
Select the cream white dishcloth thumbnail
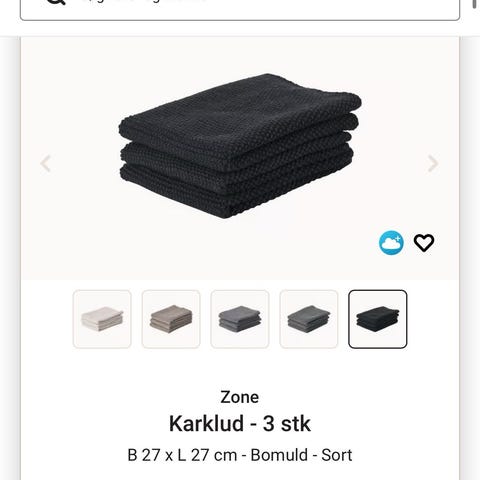(x=102, y=319)
